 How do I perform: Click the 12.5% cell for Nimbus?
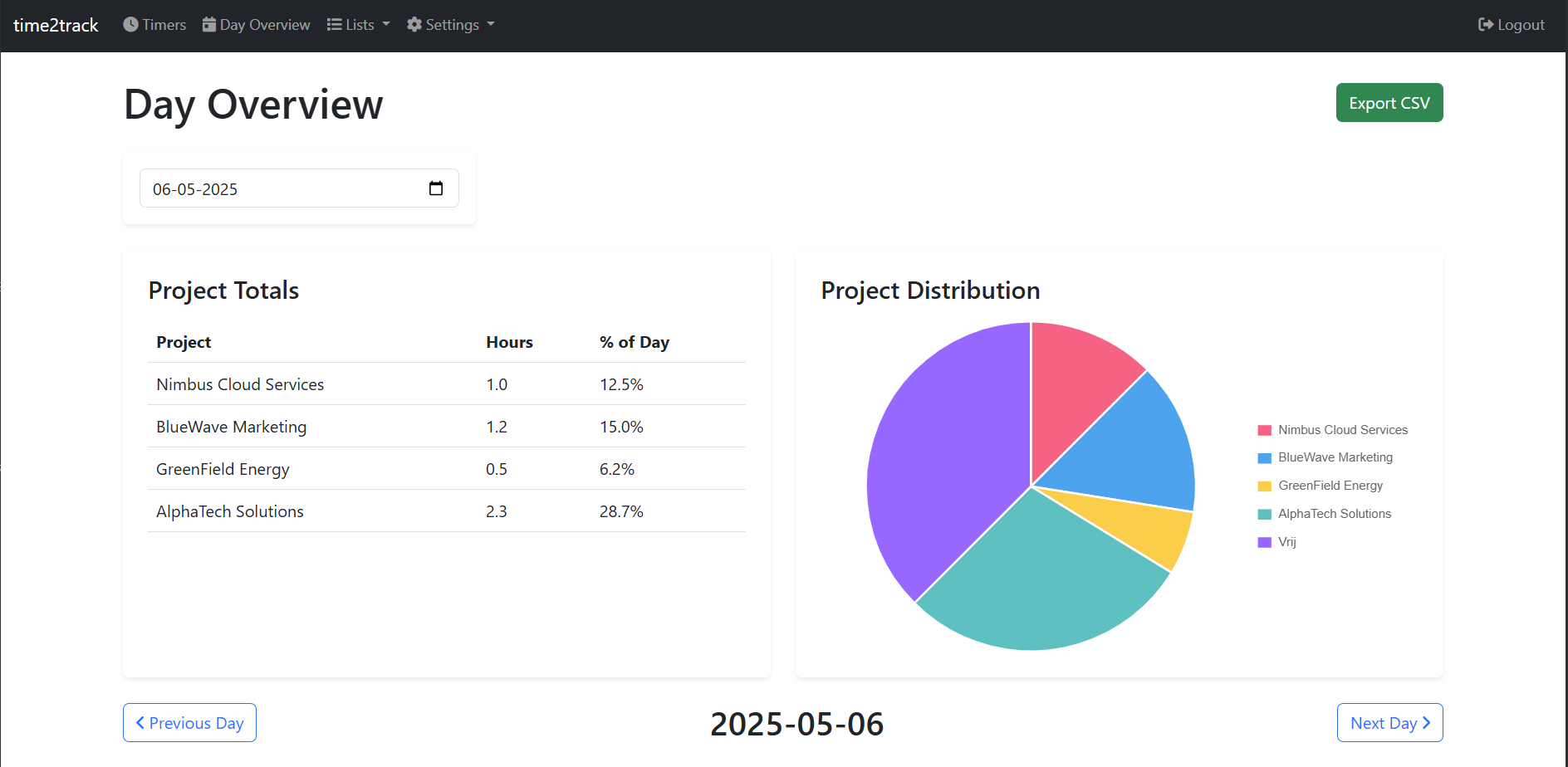pyautogui.click(x=621, y=384)
